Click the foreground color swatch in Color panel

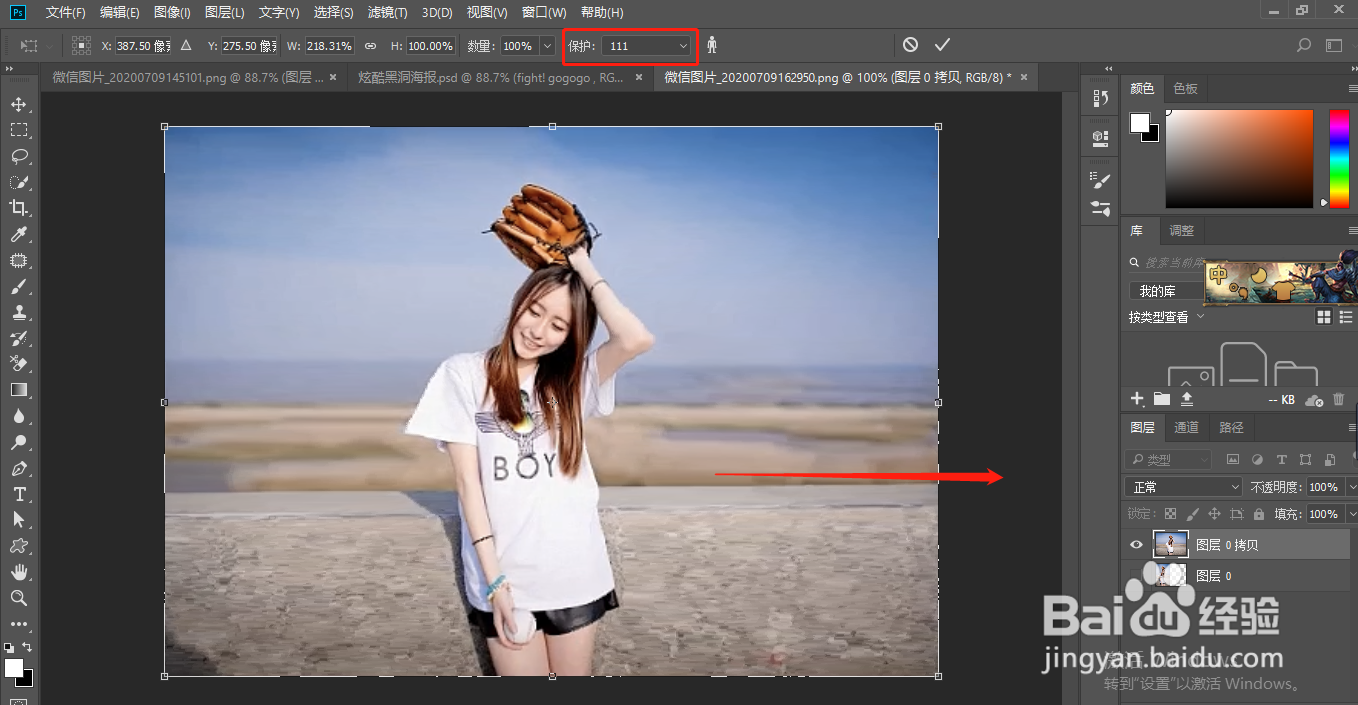(x=1140, y=122)
